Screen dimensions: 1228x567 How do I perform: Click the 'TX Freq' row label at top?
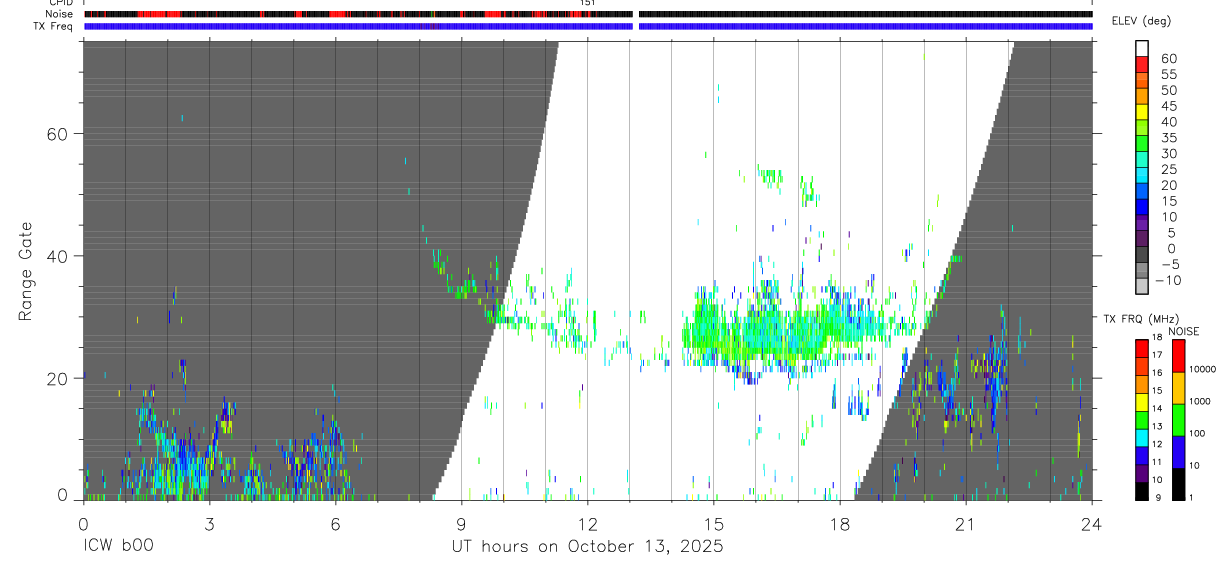click(x=54, y=26)
